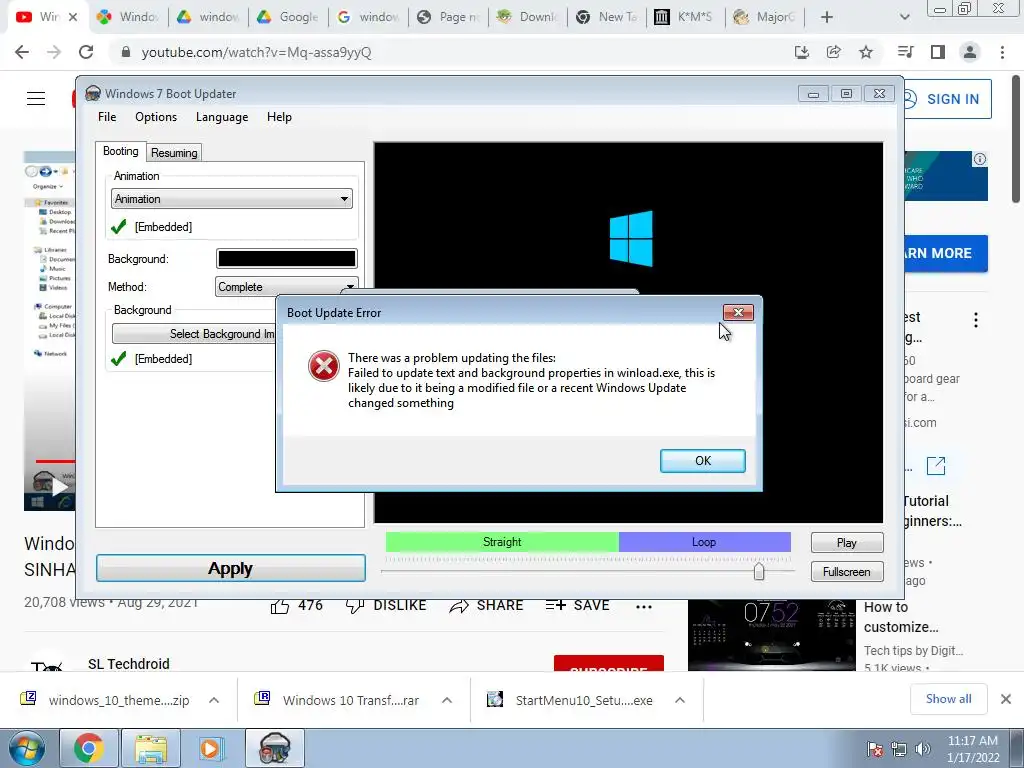Switch to the New Tab tab
This screenshot has height=768, width=1024.
(x=606, y=17)
